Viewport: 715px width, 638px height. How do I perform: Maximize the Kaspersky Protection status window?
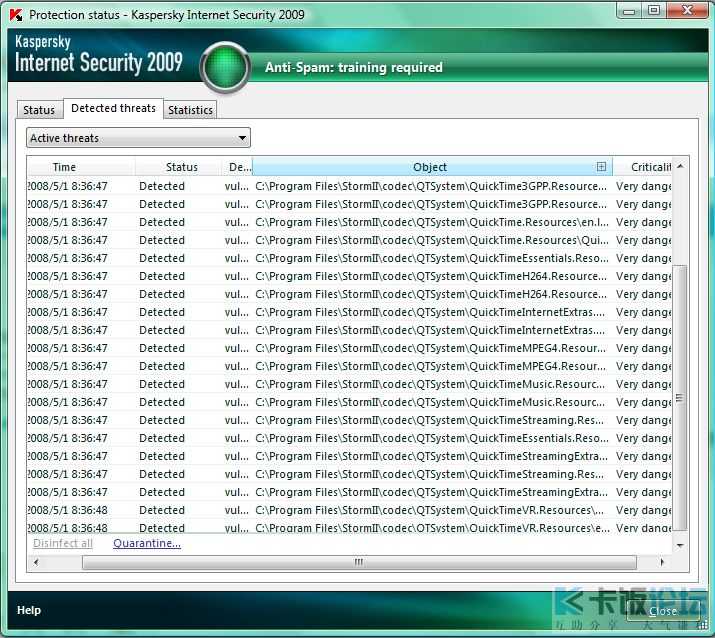(x=654, y=10)
